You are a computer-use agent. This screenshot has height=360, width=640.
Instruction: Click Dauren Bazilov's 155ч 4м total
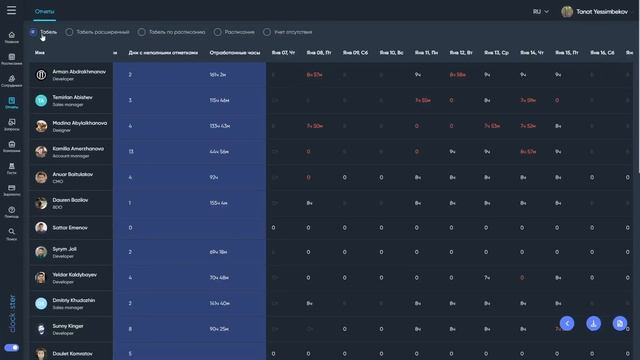(218, 203)
